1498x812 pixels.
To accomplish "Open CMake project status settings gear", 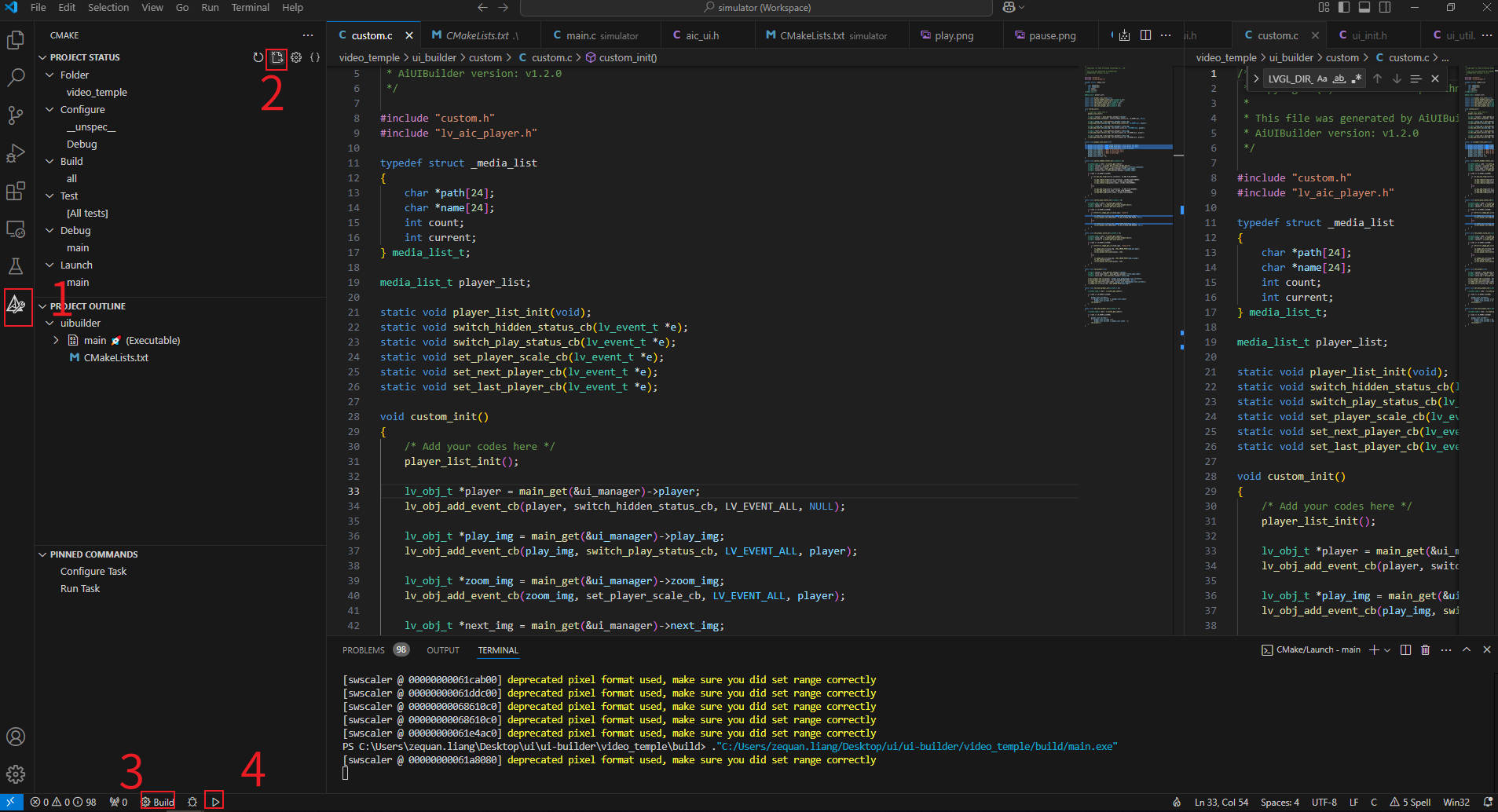I will point(296,57).
